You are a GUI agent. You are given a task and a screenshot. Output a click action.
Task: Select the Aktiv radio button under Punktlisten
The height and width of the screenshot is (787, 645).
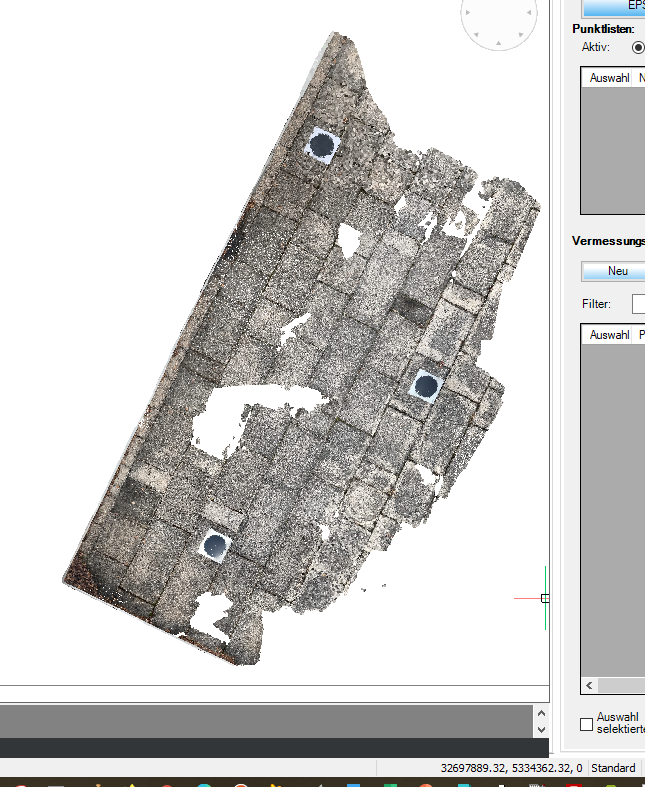(638, 47)
